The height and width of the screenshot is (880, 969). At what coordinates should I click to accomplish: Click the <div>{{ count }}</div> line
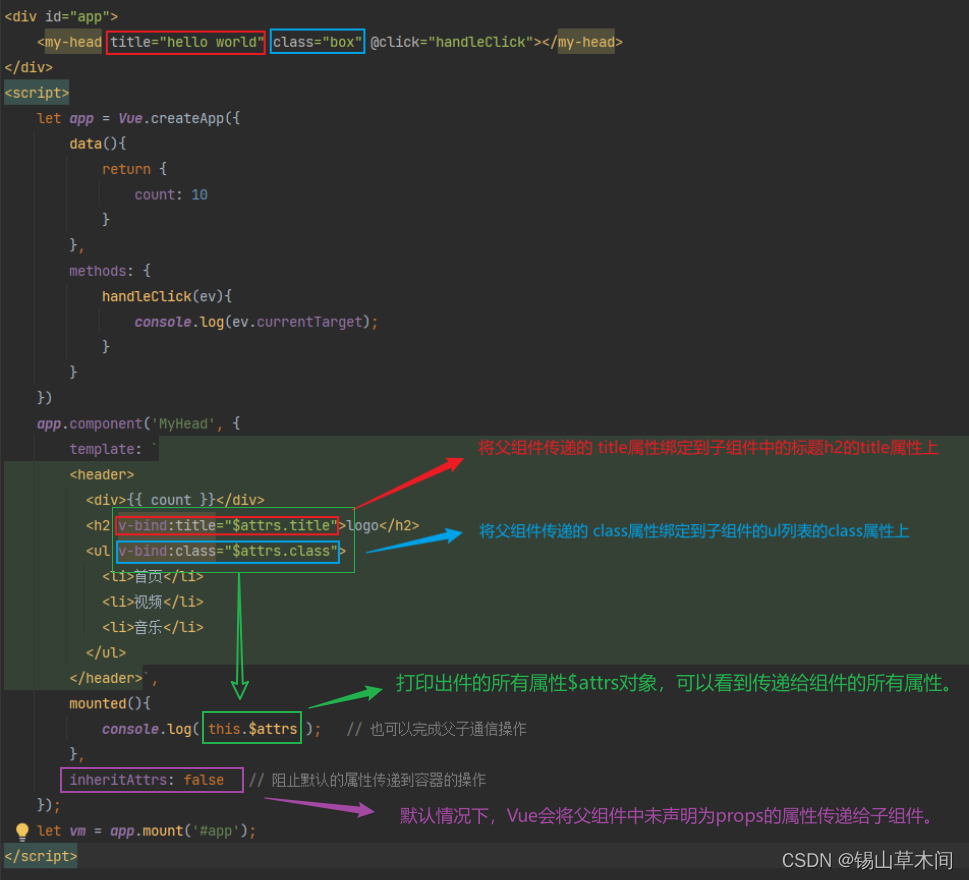pyautogui.click(x=176, y=500)
